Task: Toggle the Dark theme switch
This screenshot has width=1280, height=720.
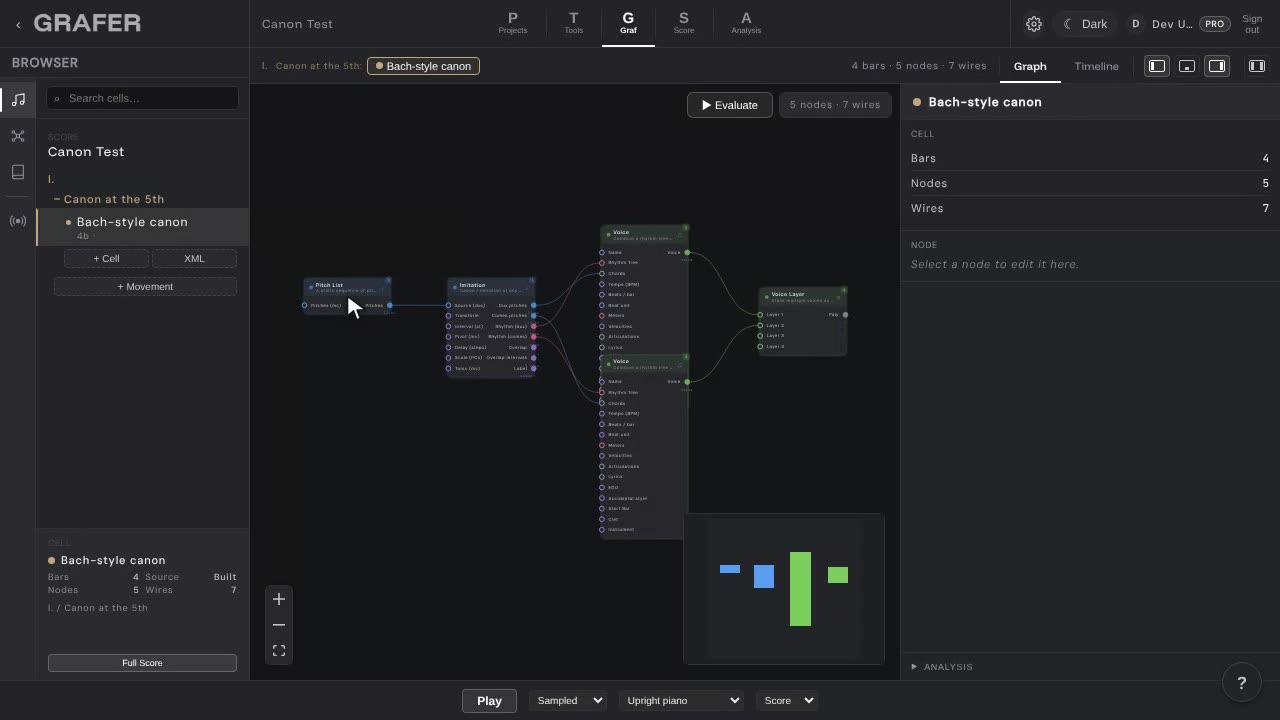Action: click(1085, 24)
